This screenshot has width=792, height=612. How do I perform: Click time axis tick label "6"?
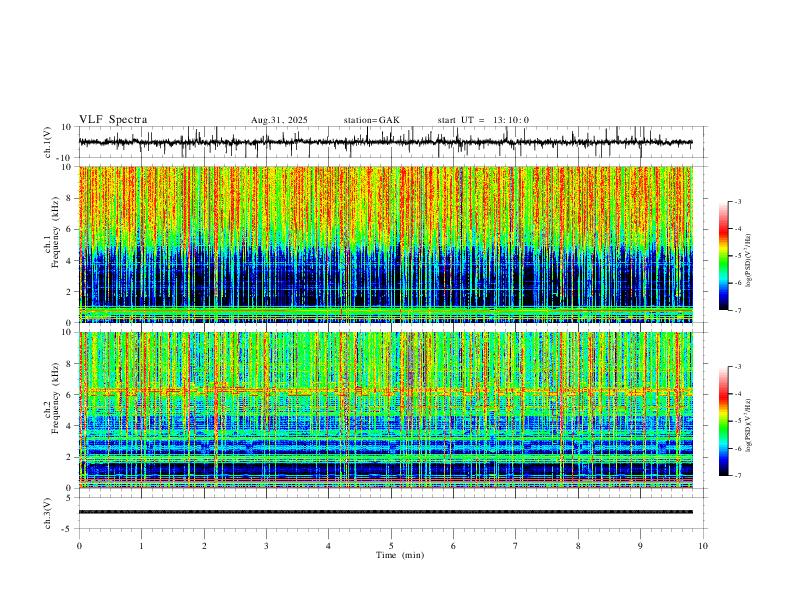[453, 546]
